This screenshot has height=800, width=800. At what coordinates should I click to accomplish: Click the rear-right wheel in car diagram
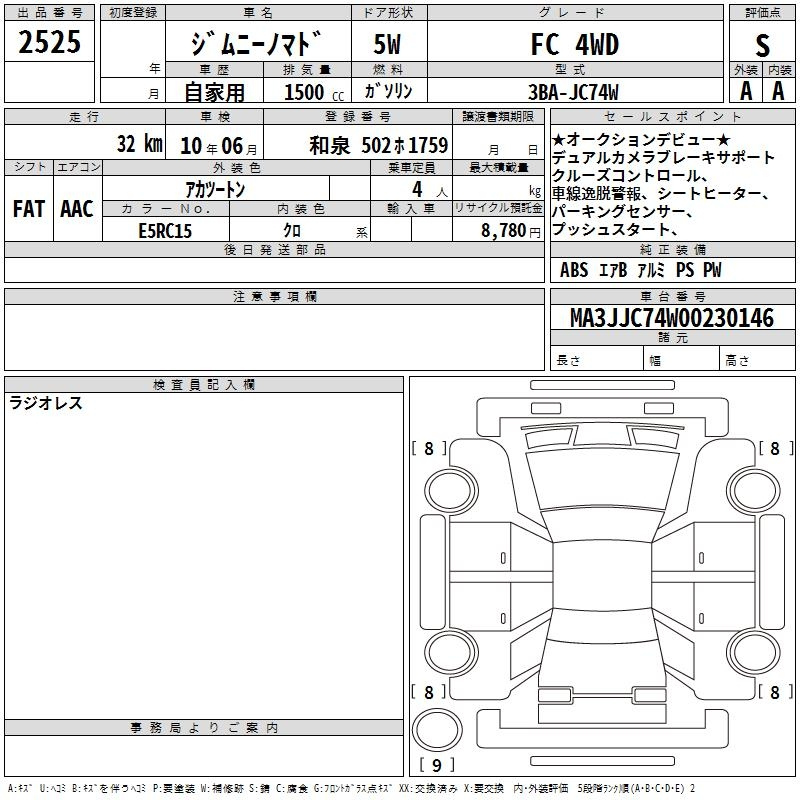point(754,652)
